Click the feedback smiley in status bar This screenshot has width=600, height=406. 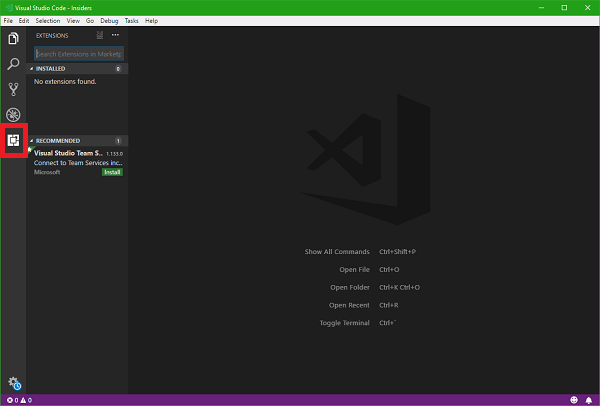[x=573, y=400]
